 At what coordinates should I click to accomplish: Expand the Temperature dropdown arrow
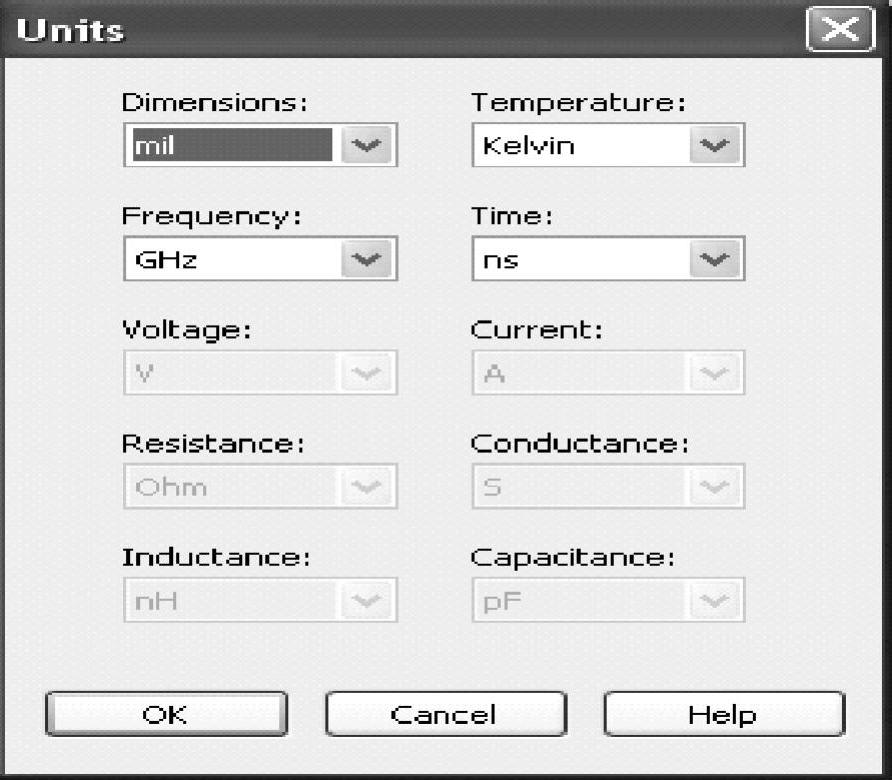716,146
